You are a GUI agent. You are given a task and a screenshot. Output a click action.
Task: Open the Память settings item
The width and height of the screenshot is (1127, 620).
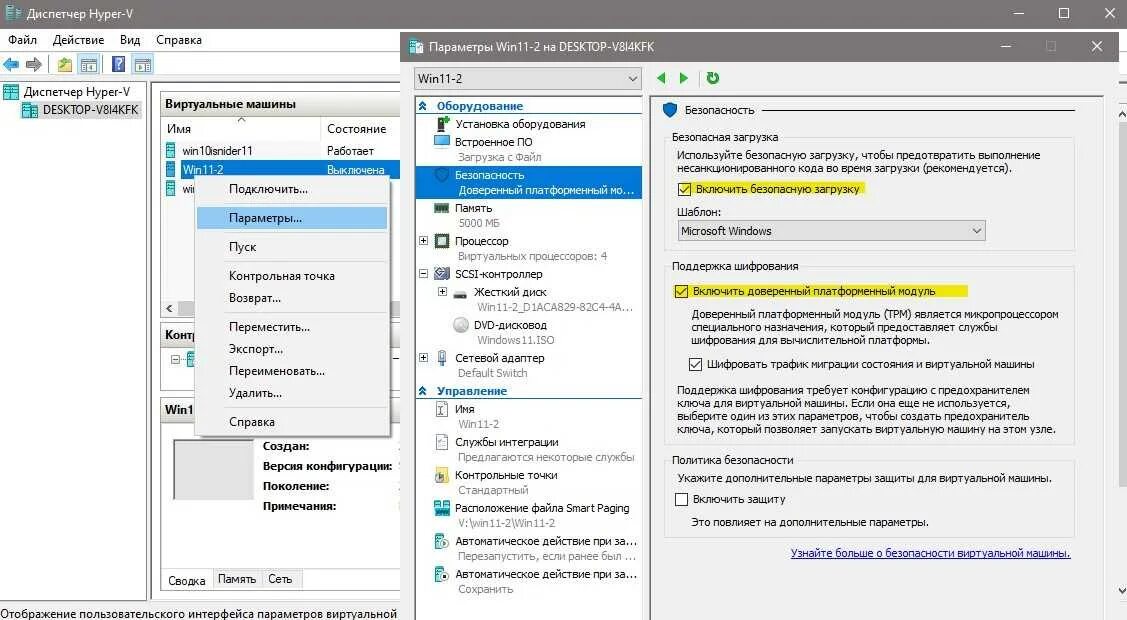[473, 208]
